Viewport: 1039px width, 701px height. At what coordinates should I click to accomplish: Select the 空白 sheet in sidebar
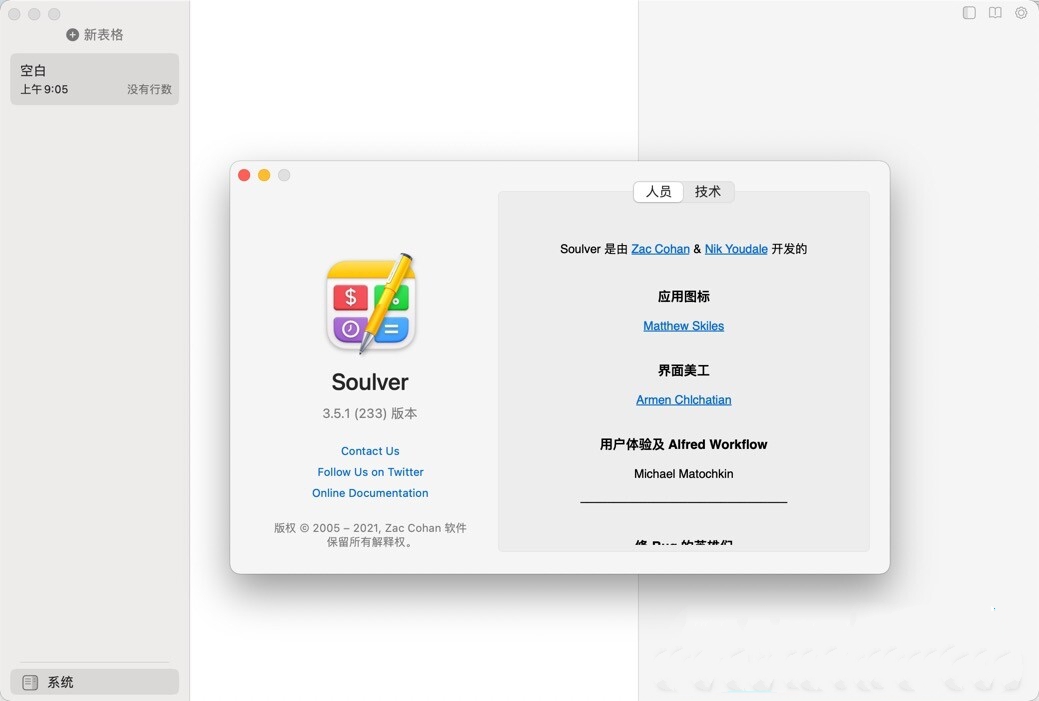point(95,79)
